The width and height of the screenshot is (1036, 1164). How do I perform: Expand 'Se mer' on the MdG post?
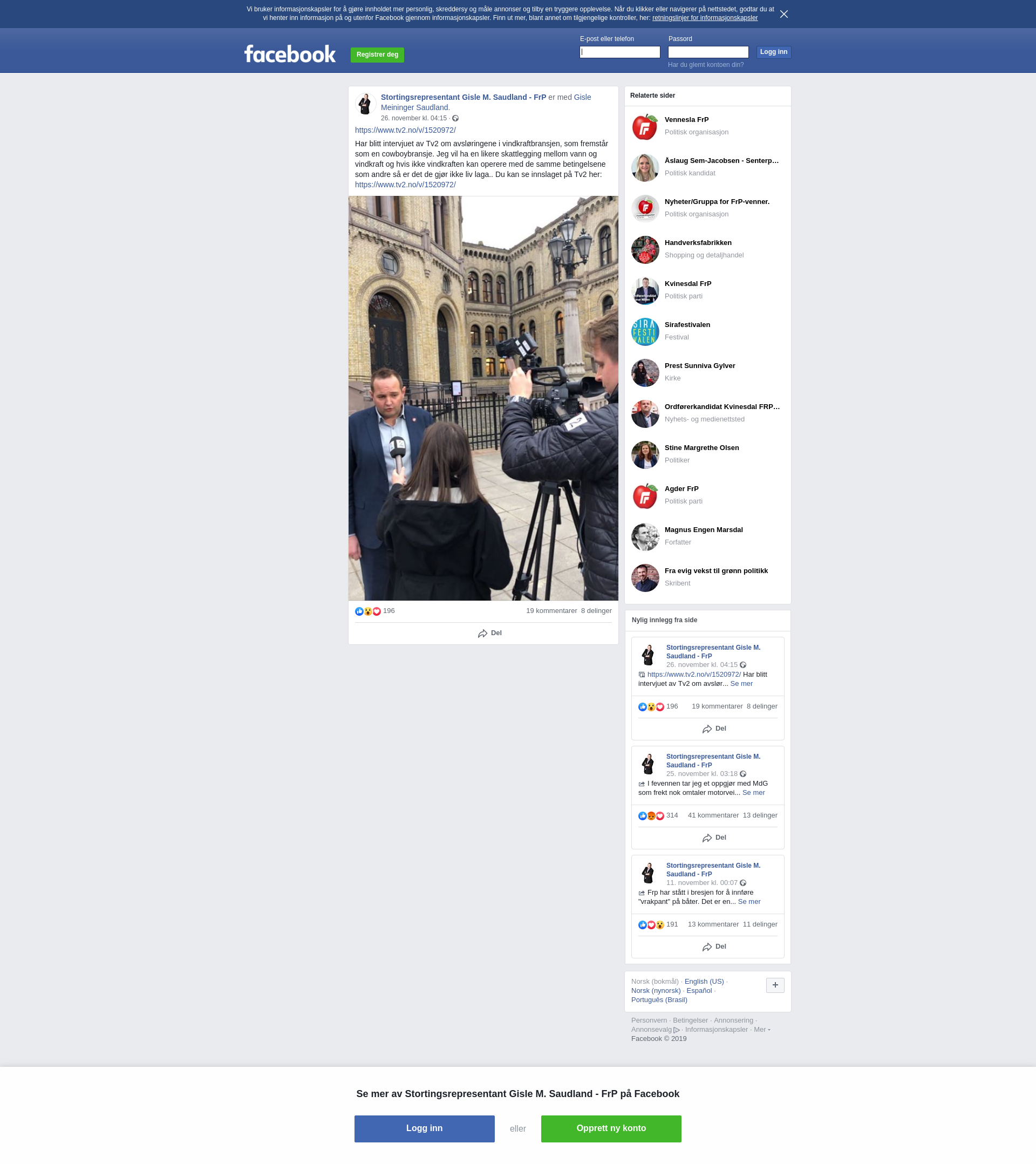(753, 793)
